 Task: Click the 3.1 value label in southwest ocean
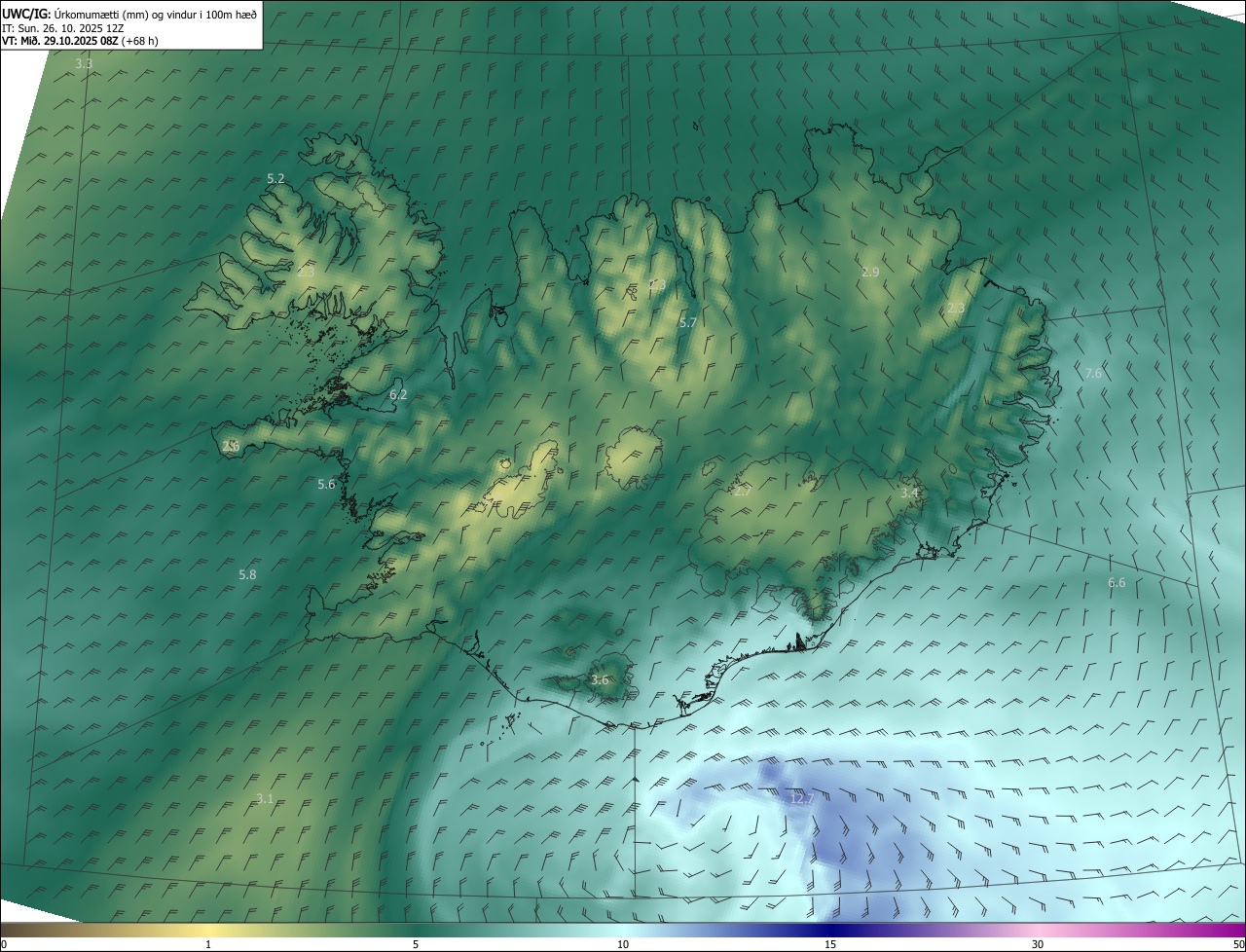(x=265, y=799)
